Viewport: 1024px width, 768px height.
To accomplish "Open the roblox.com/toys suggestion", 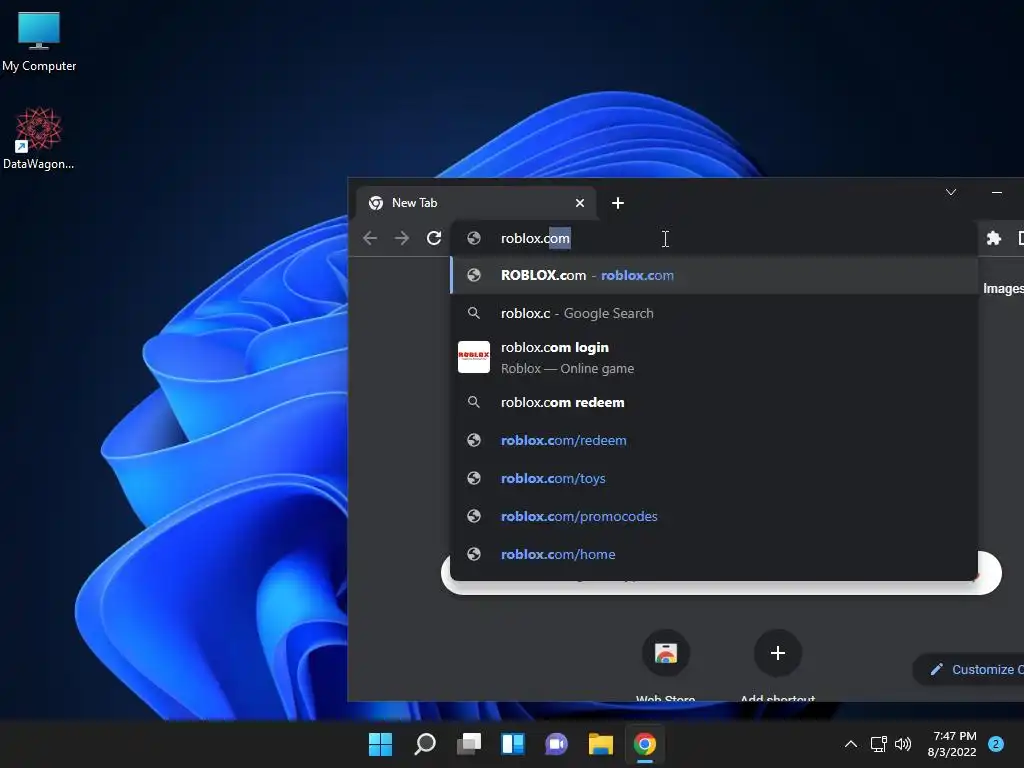I will 714,478.
